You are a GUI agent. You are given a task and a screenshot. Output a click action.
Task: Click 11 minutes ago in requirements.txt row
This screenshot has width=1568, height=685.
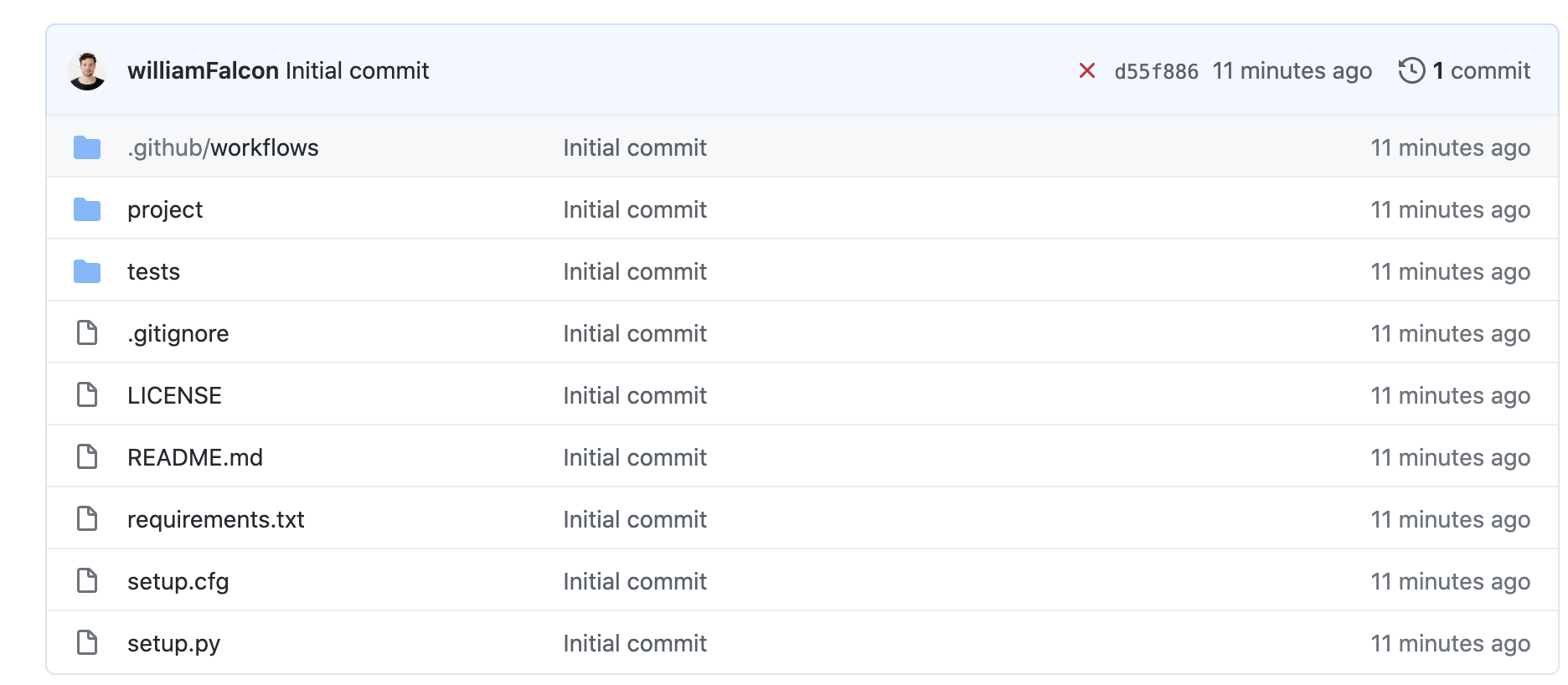pos(1451,520)
